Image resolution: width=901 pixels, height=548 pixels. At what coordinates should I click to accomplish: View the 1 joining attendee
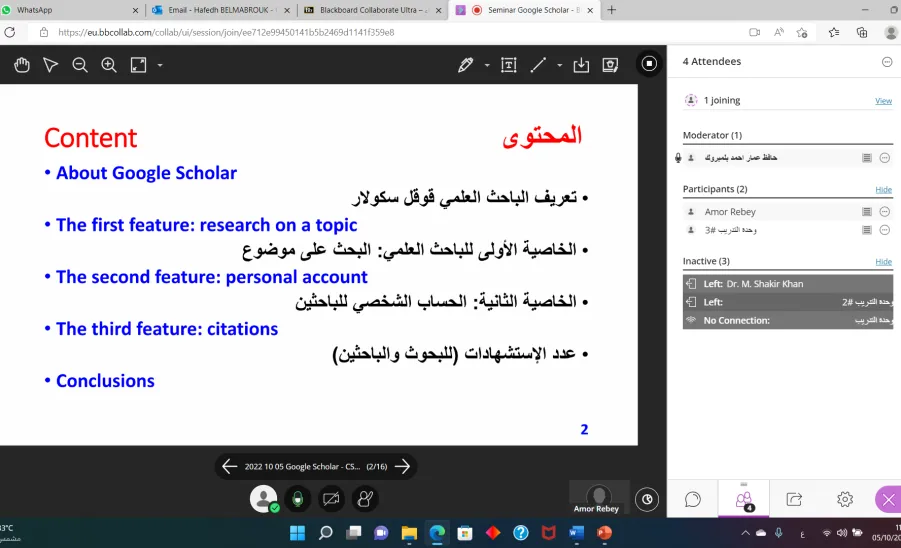click(x=883, y=101)
